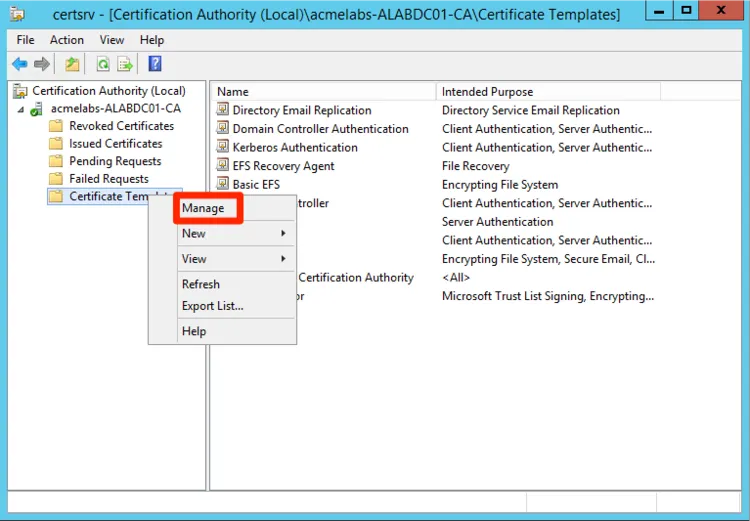Select the Revoked Certificates folder
The image size is (750, 521).
(x=121, y=126)
